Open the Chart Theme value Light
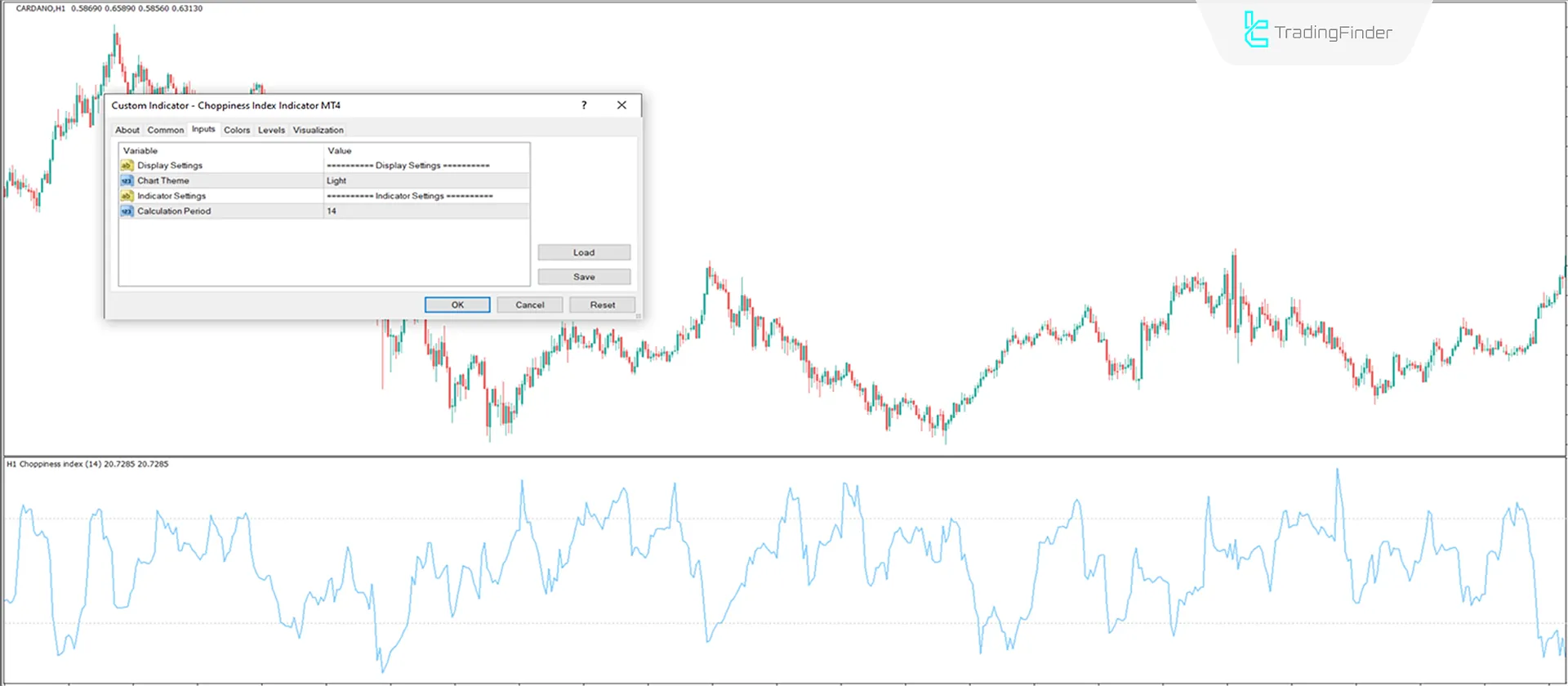This screenshot has height=686, width=1568. (x=425, y=180)
